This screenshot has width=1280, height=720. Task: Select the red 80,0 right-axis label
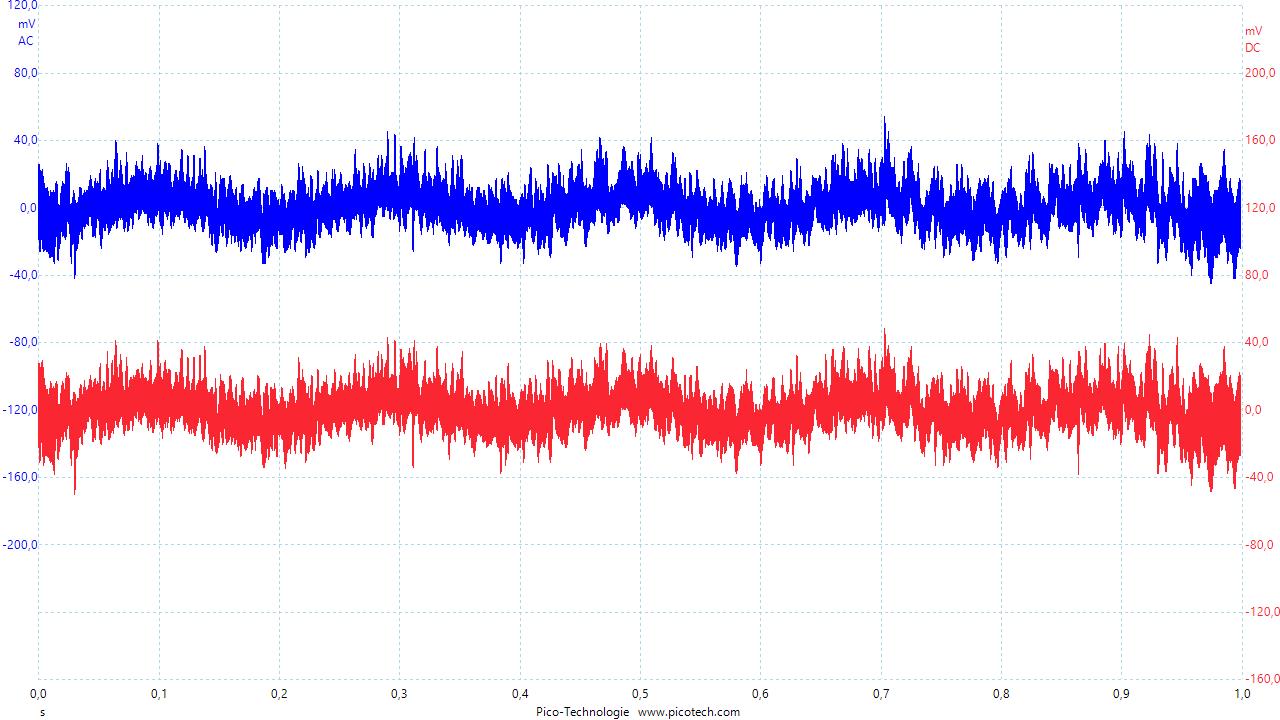(1257, 275)
